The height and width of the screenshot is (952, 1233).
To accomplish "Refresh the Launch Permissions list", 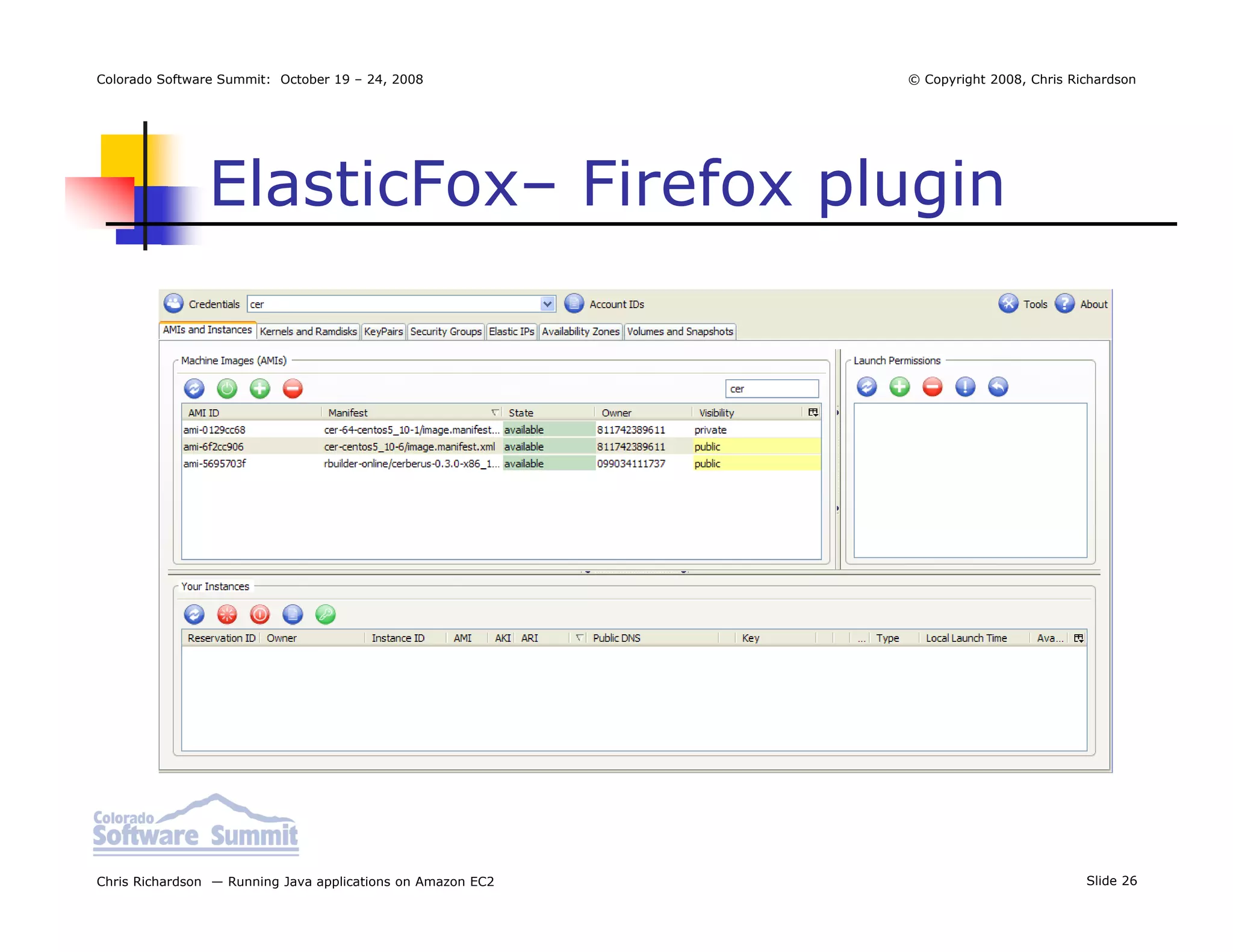I will [867, 387].
